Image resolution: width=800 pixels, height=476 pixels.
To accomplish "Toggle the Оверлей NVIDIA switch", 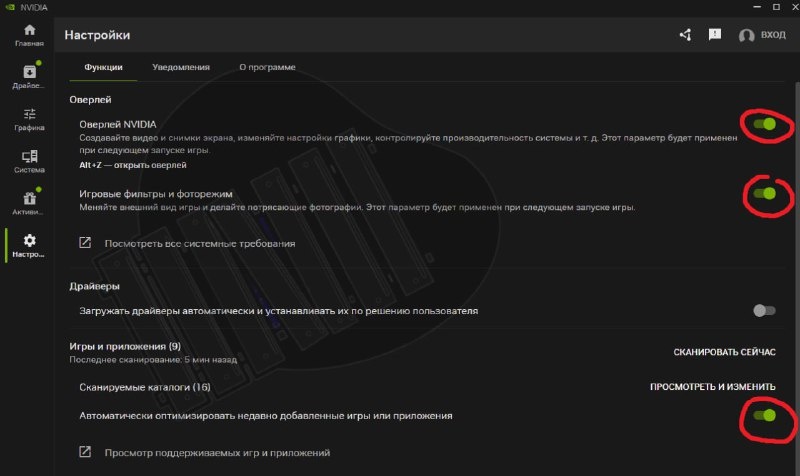I will pyautogui.click(x=765, y=124).
